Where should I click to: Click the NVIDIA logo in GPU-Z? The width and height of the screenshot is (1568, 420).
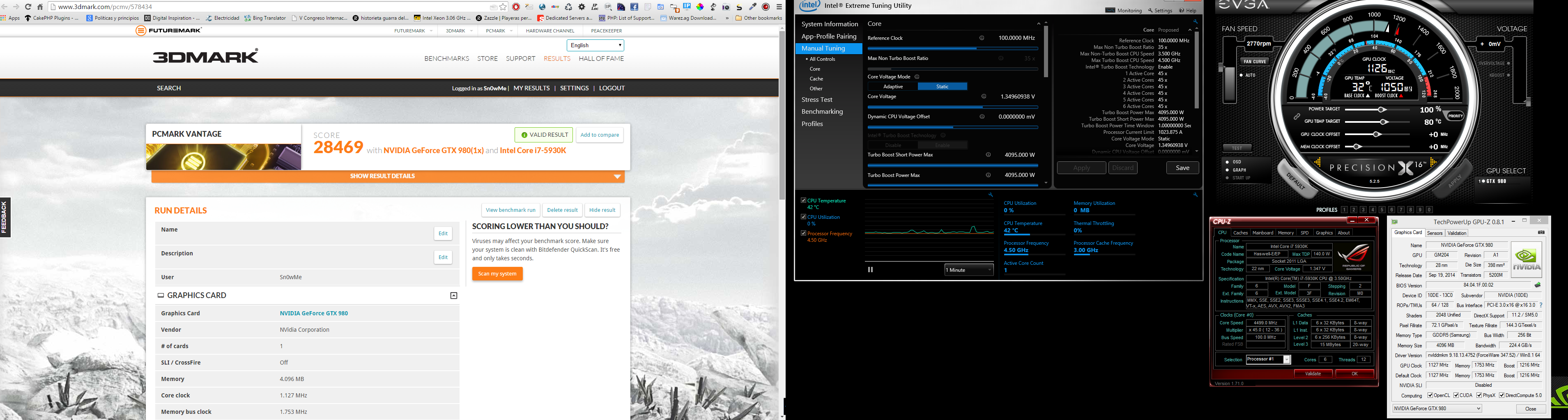point(1526,260)
